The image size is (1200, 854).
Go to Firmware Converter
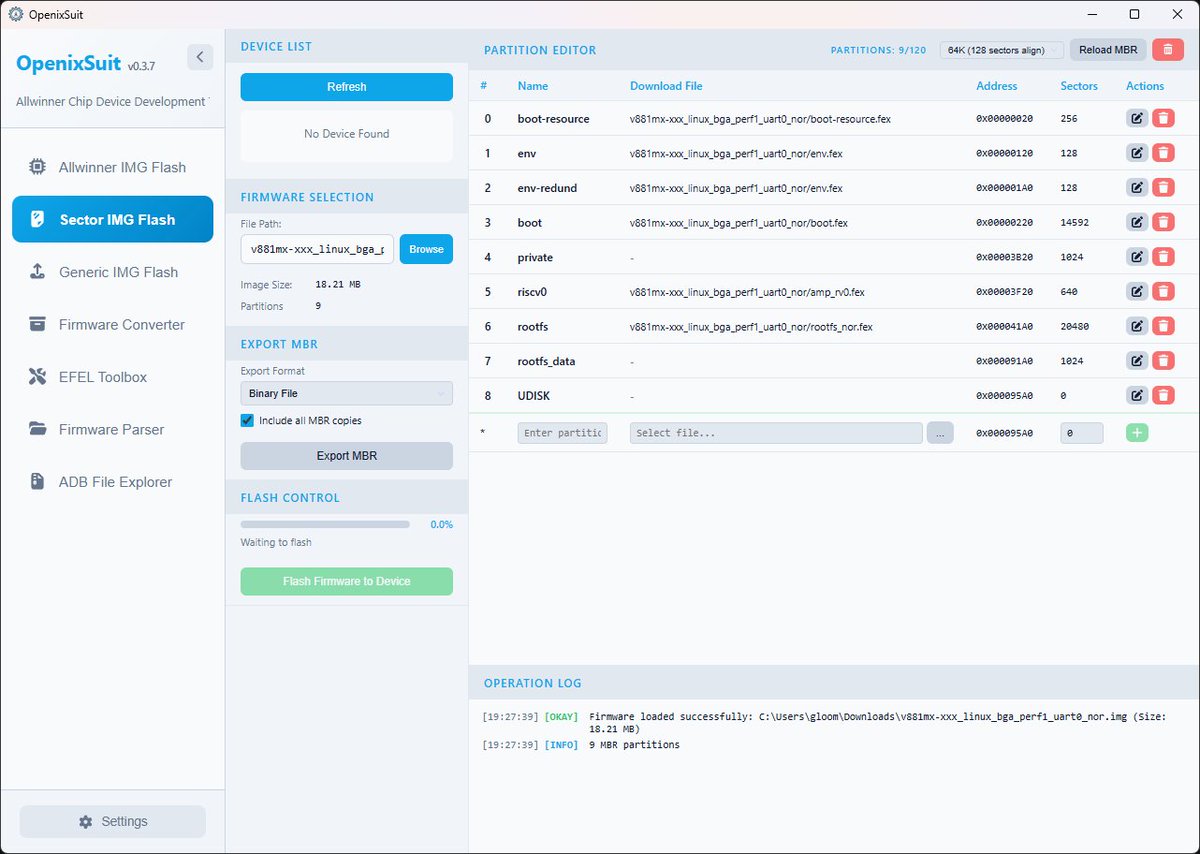pyautogui.click(x=112, y=324)
